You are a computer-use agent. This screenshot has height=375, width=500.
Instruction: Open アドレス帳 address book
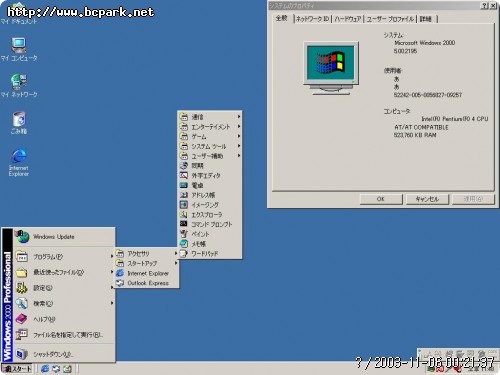[x=210, y=195]
